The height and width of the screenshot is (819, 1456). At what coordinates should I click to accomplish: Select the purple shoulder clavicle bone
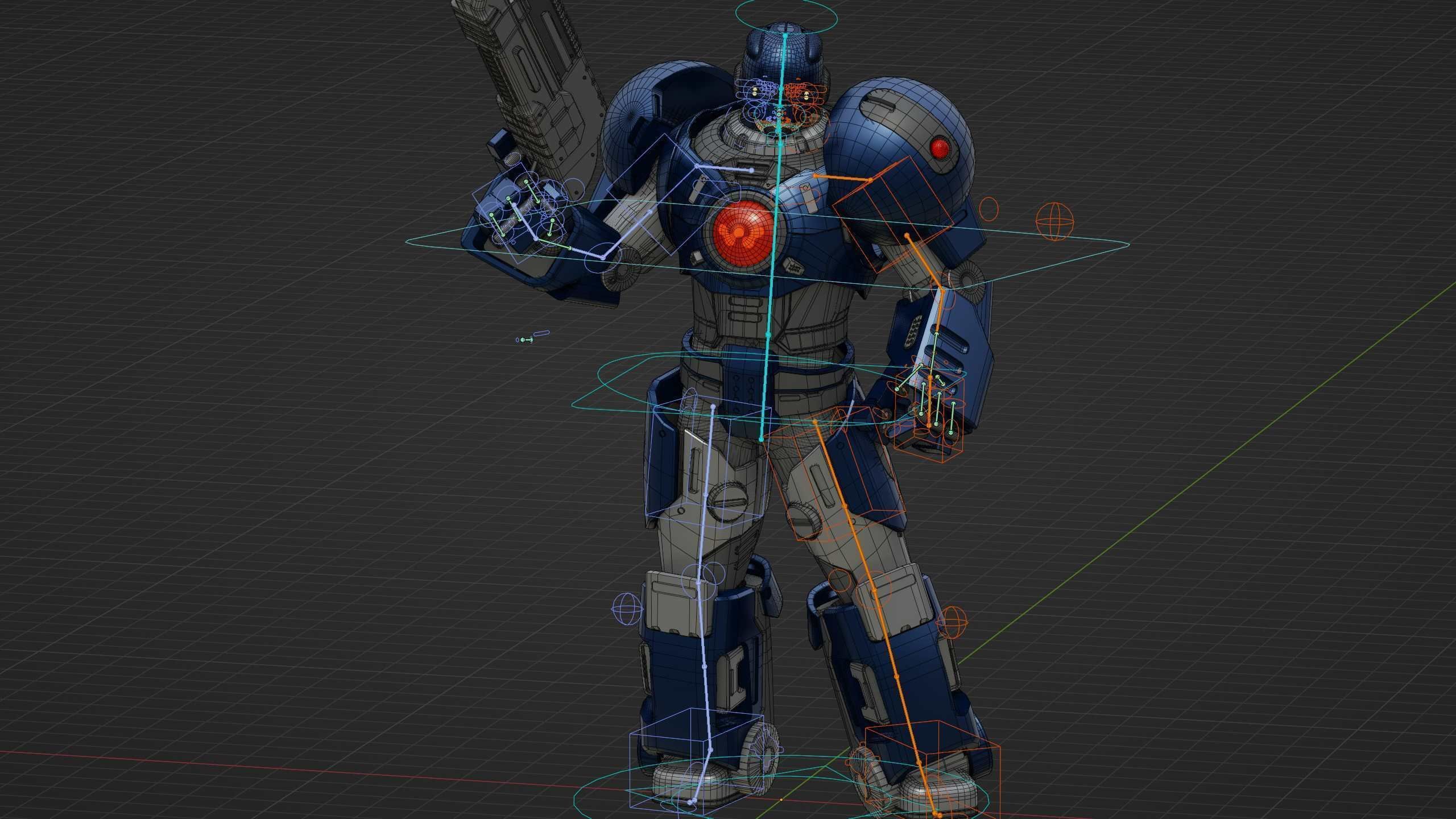point(724,168)
